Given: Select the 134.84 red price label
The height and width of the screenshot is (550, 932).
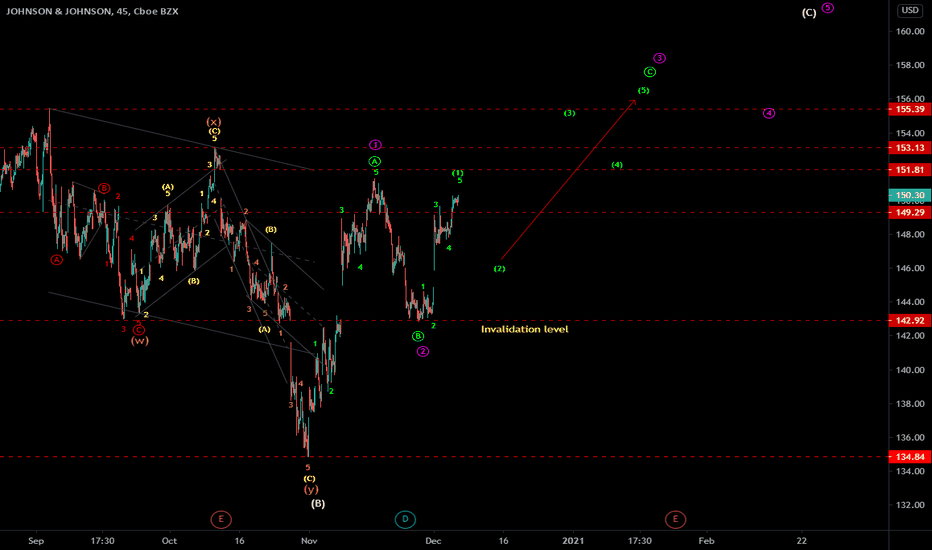Looking at the screenshot, I should click(x=909, y=457).
